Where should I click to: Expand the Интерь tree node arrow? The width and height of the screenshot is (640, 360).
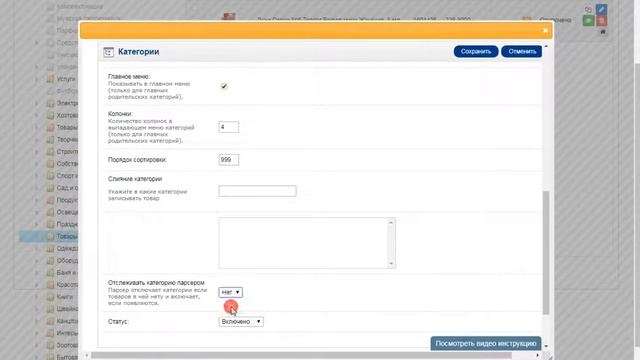point(37,333)
